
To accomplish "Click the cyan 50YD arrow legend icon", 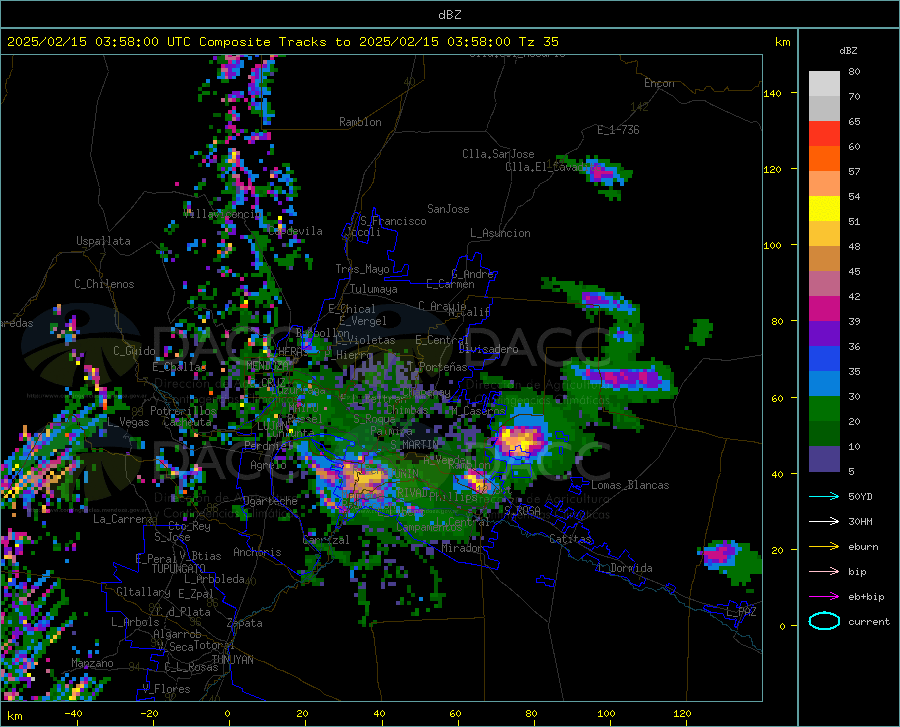I will [824, 496].
